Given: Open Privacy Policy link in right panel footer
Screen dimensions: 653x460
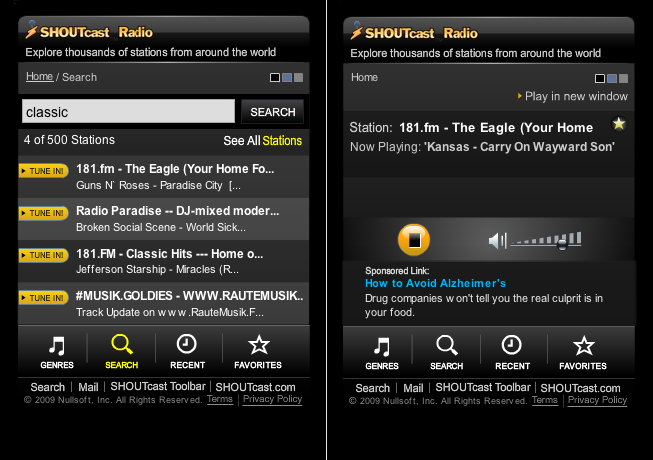Looking at the screenshot, I should point(597,400).
